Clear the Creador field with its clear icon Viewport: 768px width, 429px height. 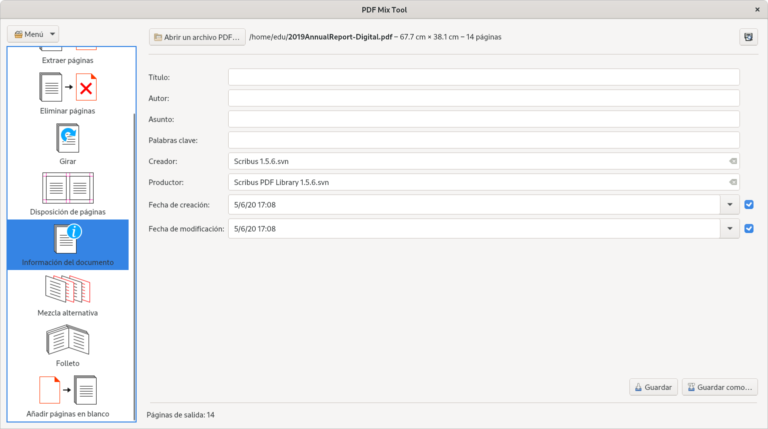733,161
